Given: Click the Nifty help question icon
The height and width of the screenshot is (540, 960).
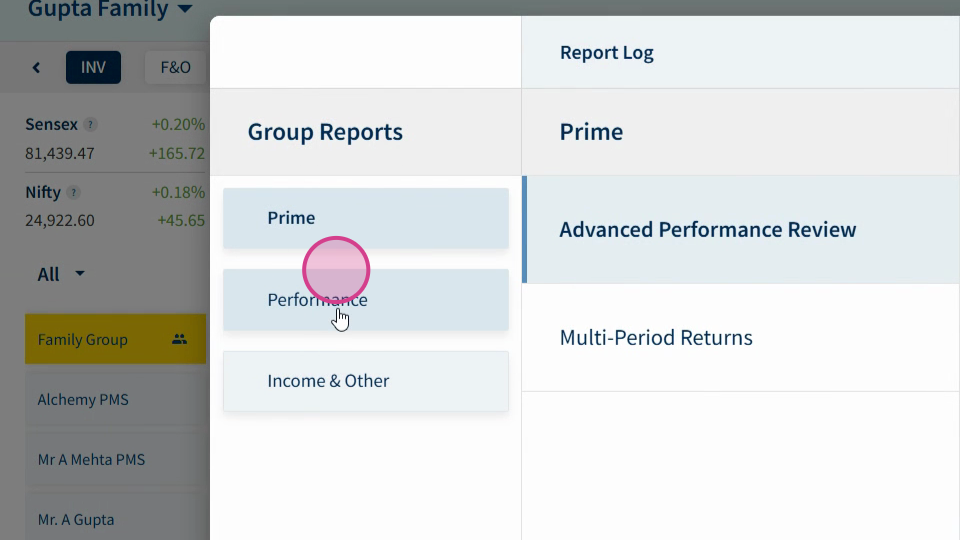Looking at the screenshot, I should pyautogui.click(x=73, y=192).
